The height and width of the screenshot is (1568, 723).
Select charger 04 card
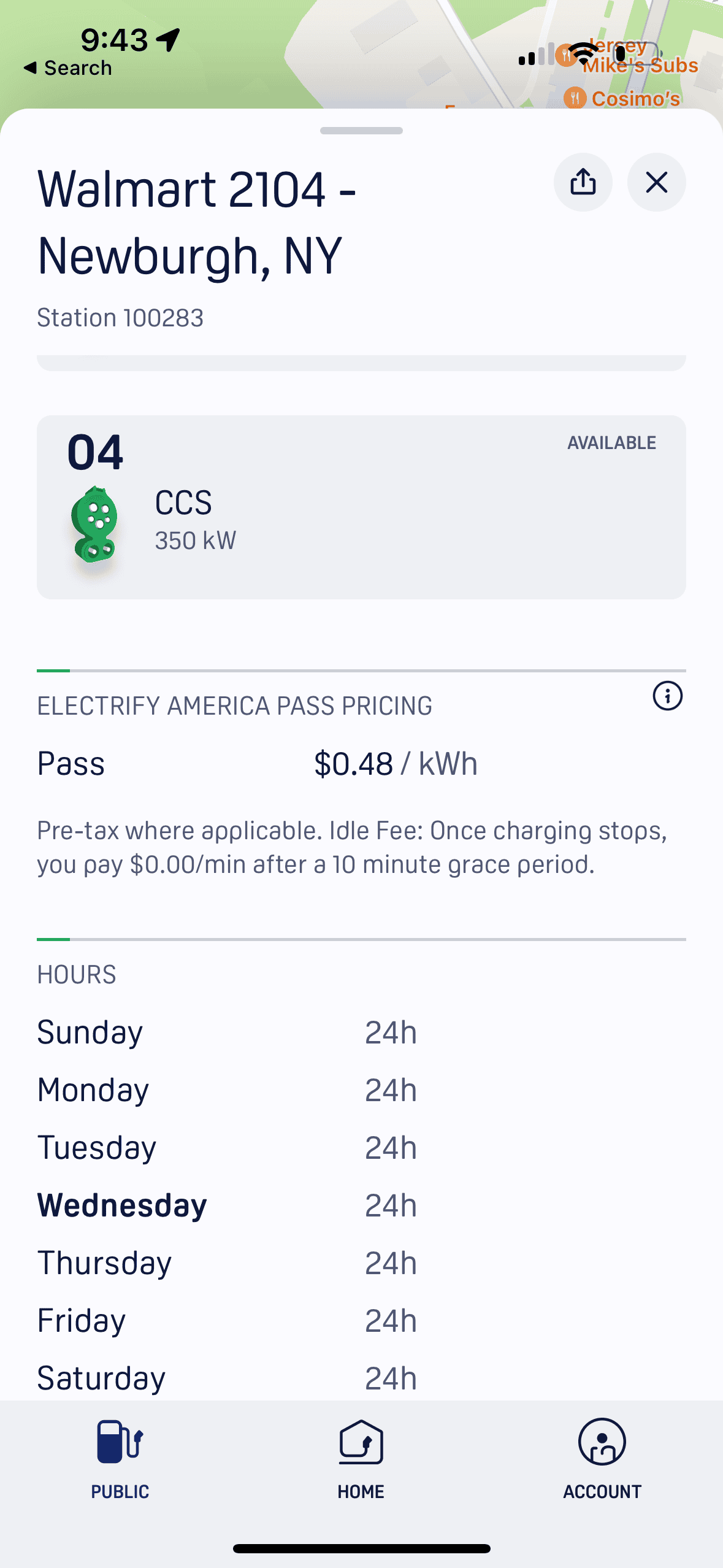point(361,507)
